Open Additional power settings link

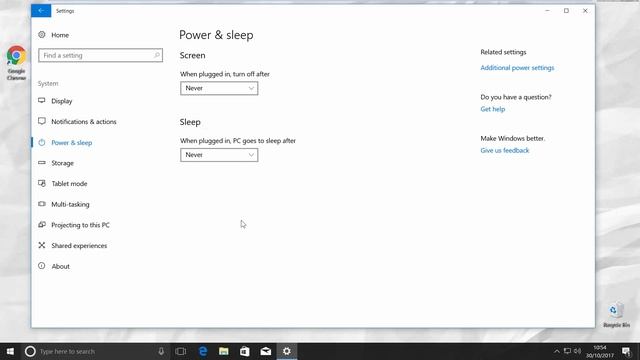[x=517, y=68]
